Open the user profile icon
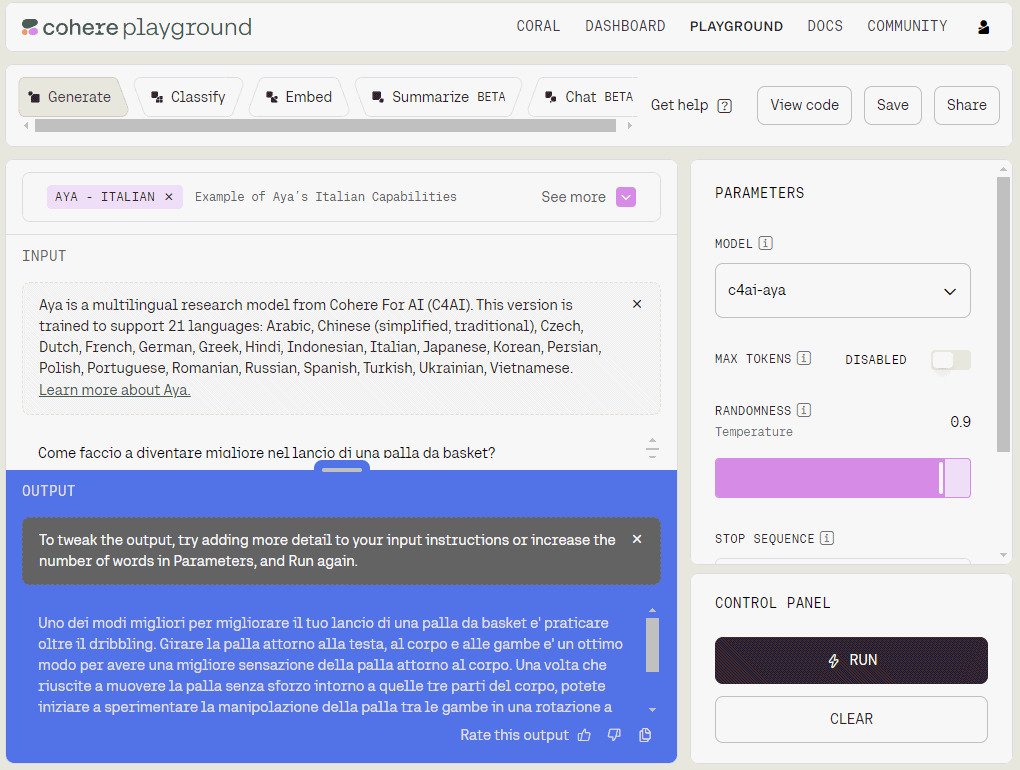The image size is (1020, 770). (x=984, y=27)
